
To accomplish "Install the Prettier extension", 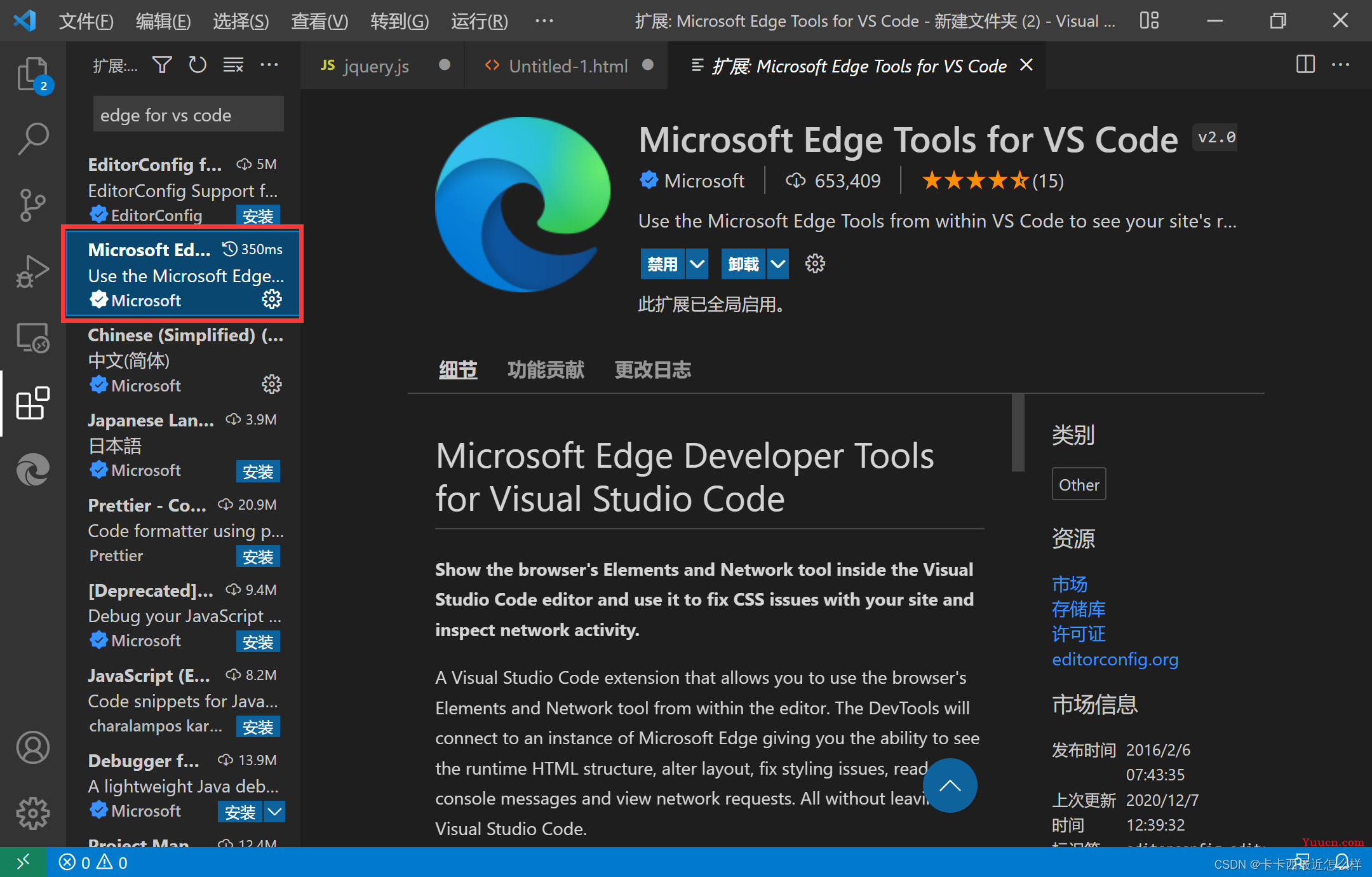I will (258, 556).
